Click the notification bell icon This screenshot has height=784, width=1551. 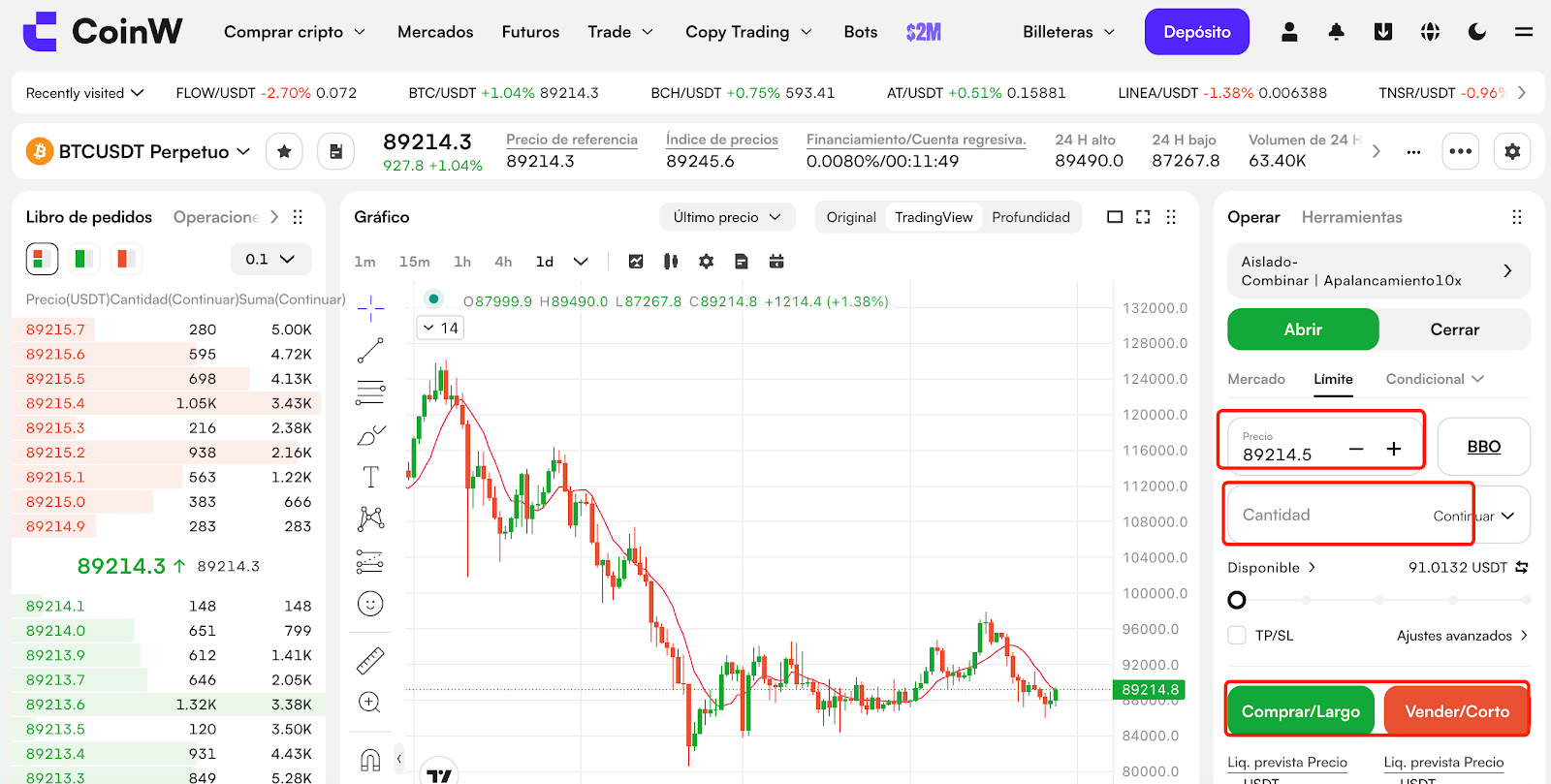pyautogui.click(x=1336, y=32)
